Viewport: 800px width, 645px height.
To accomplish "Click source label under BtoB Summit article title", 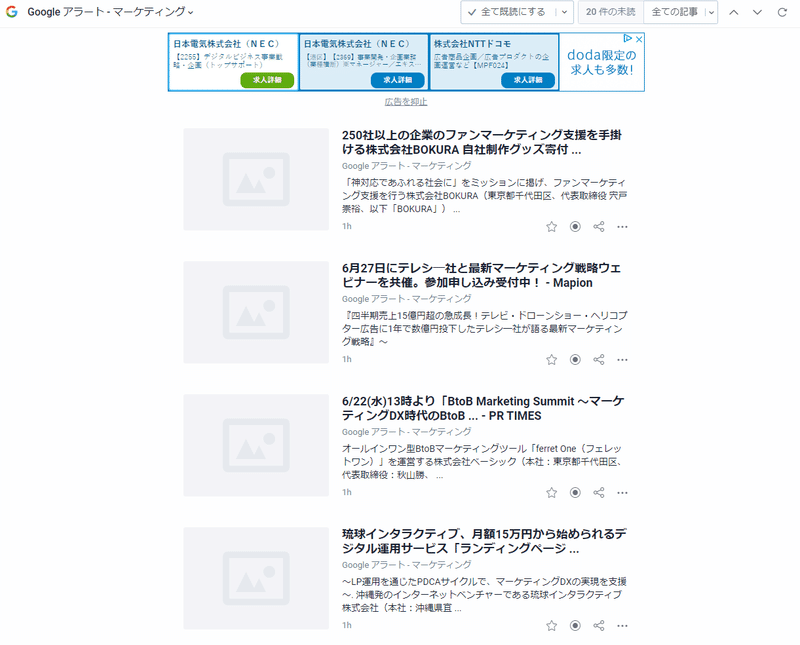I will 407,432.
